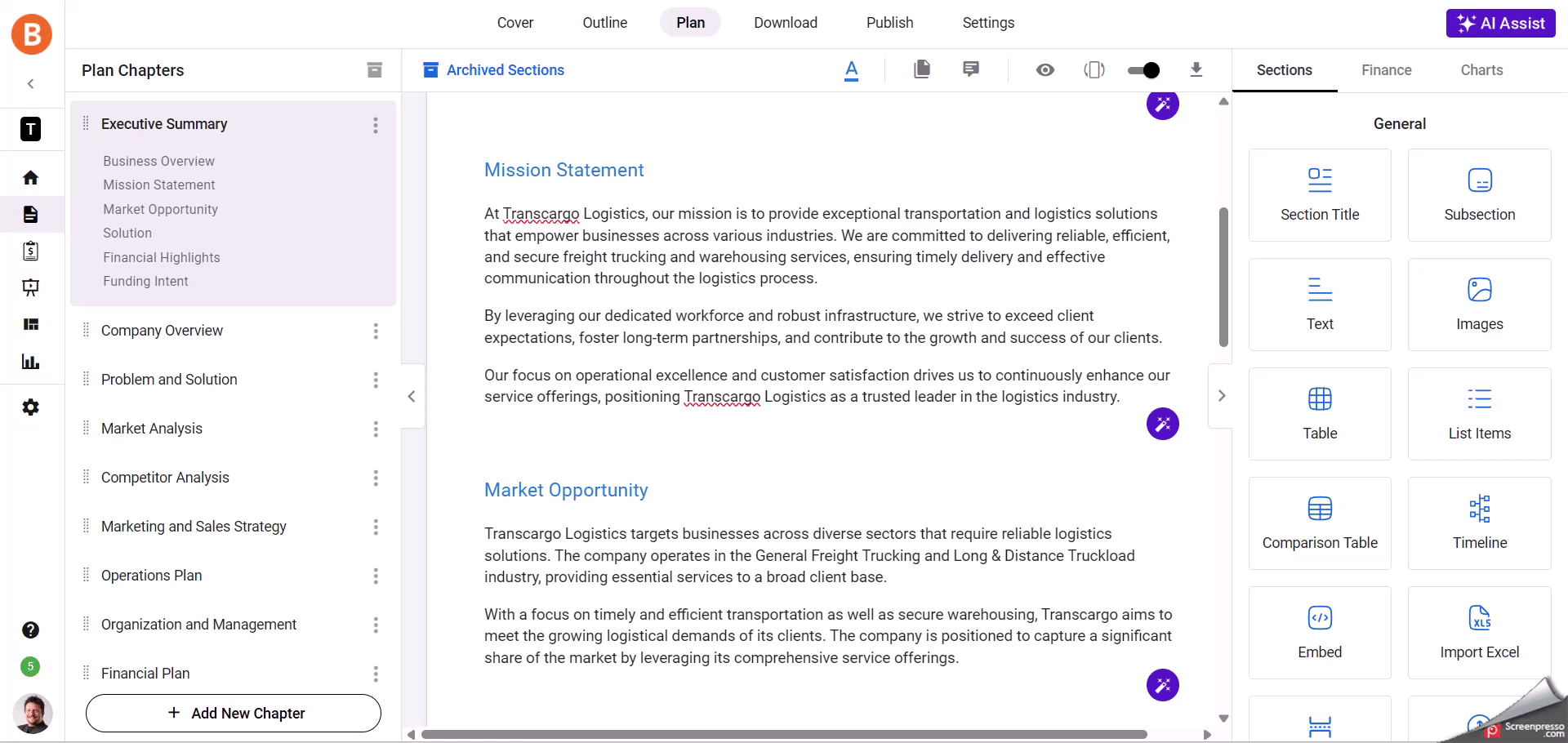Choose the Import Excel block
This screenshot has width=1568, height=743.
click(1480, 633)
